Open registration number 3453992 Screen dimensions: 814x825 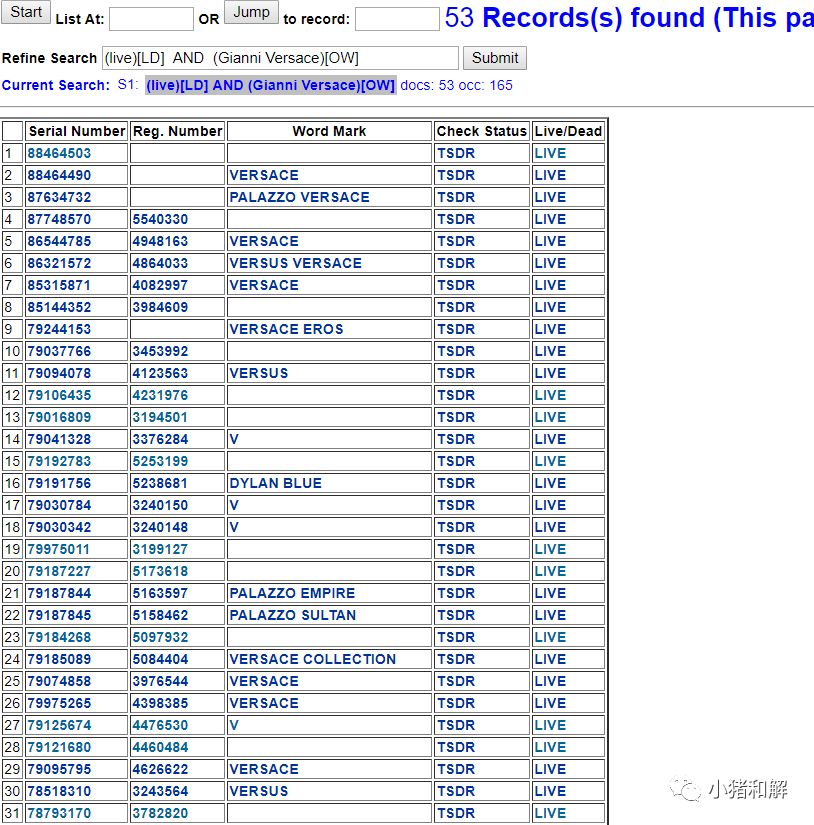point(160,351)
